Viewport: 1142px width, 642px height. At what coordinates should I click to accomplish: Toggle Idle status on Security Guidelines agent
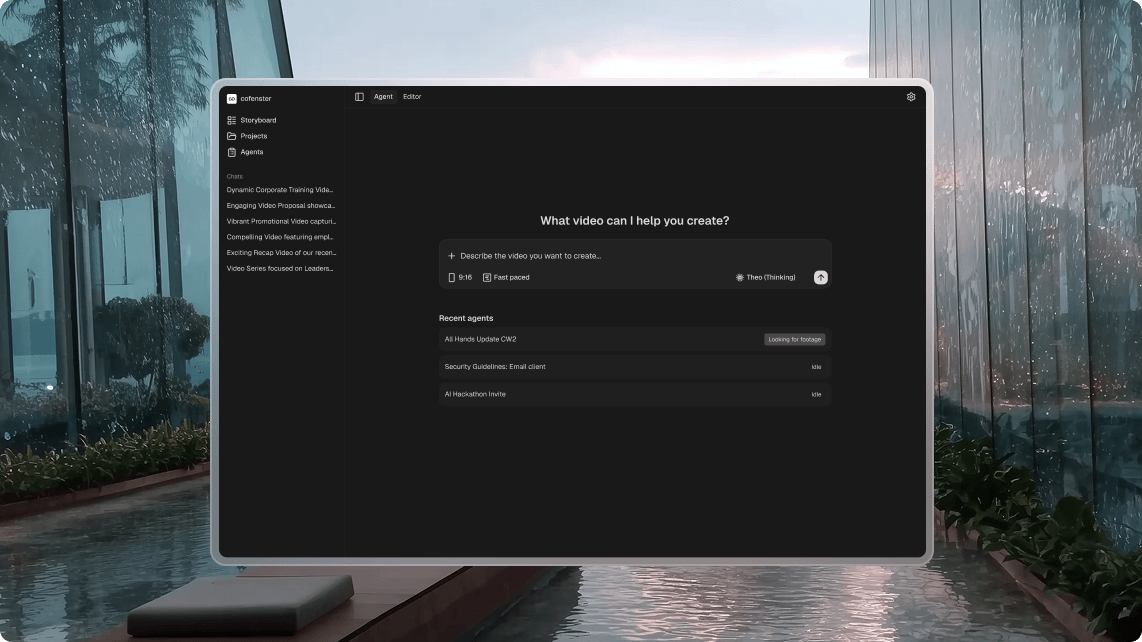click(x=816, y=366)
